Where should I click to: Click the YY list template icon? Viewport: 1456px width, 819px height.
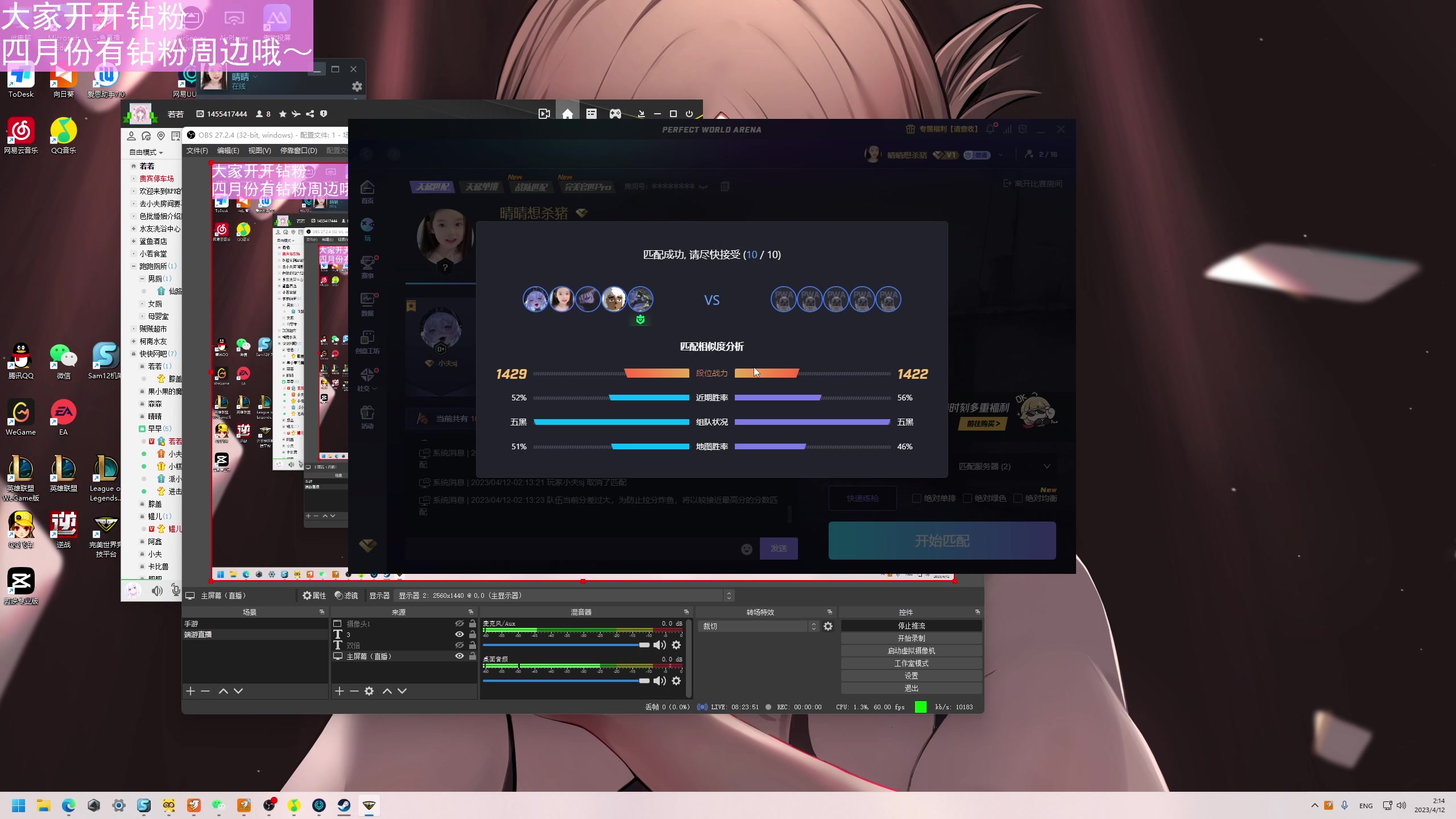(591, 114)
